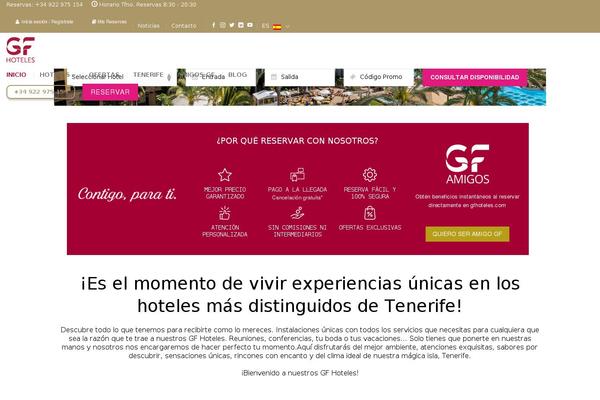Open the Instagram social icon
600x400 pixels.
click(223, 25)
